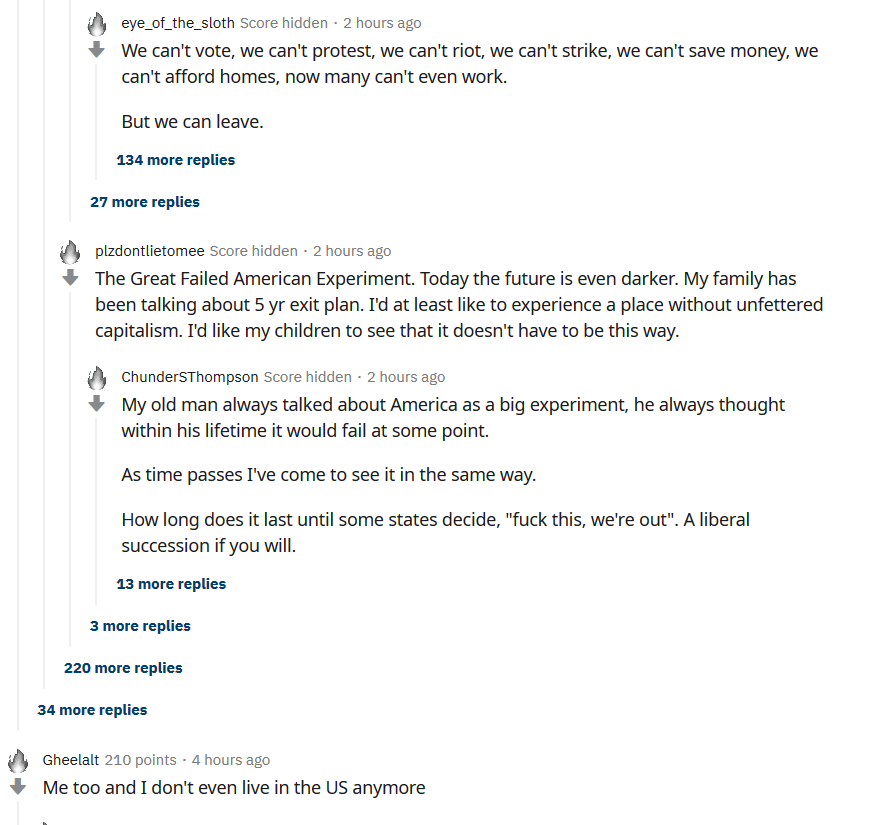Image resolution: width=871 pixels, height=825 pixels.
Task: Show the 220 more replies
Action: [x=123, y=668]
